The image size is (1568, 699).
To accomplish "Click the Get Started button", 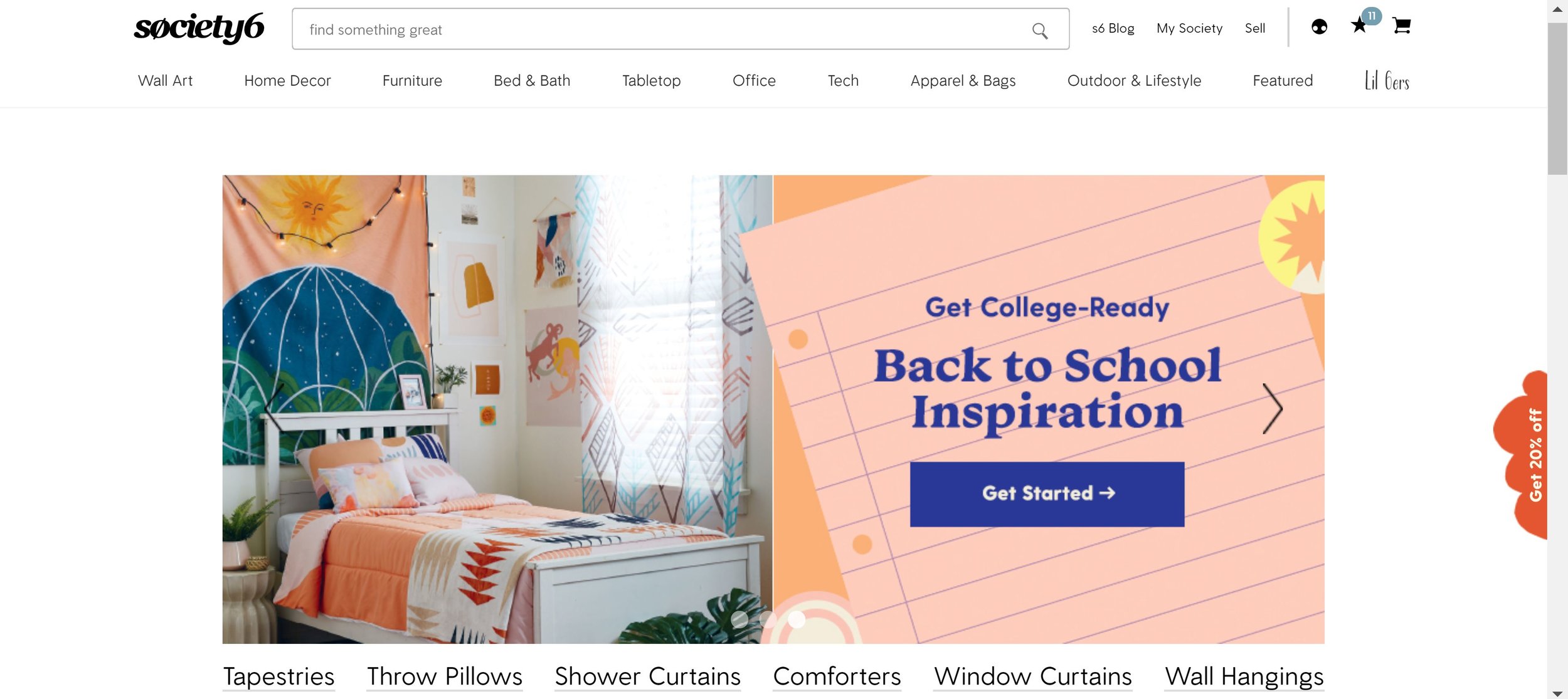I will click(1047, 494).
